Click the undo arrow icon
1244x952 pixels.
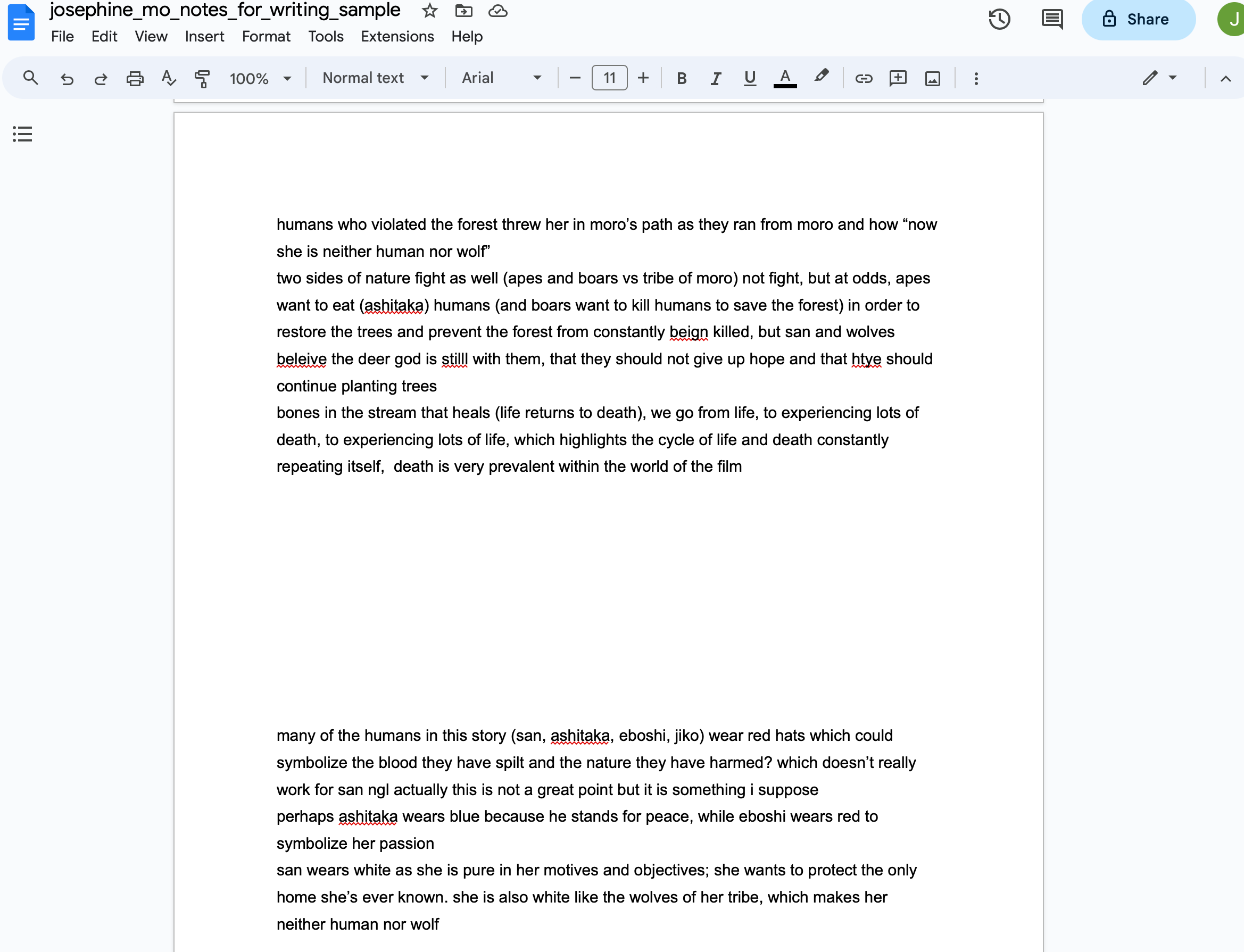[67, 78]
